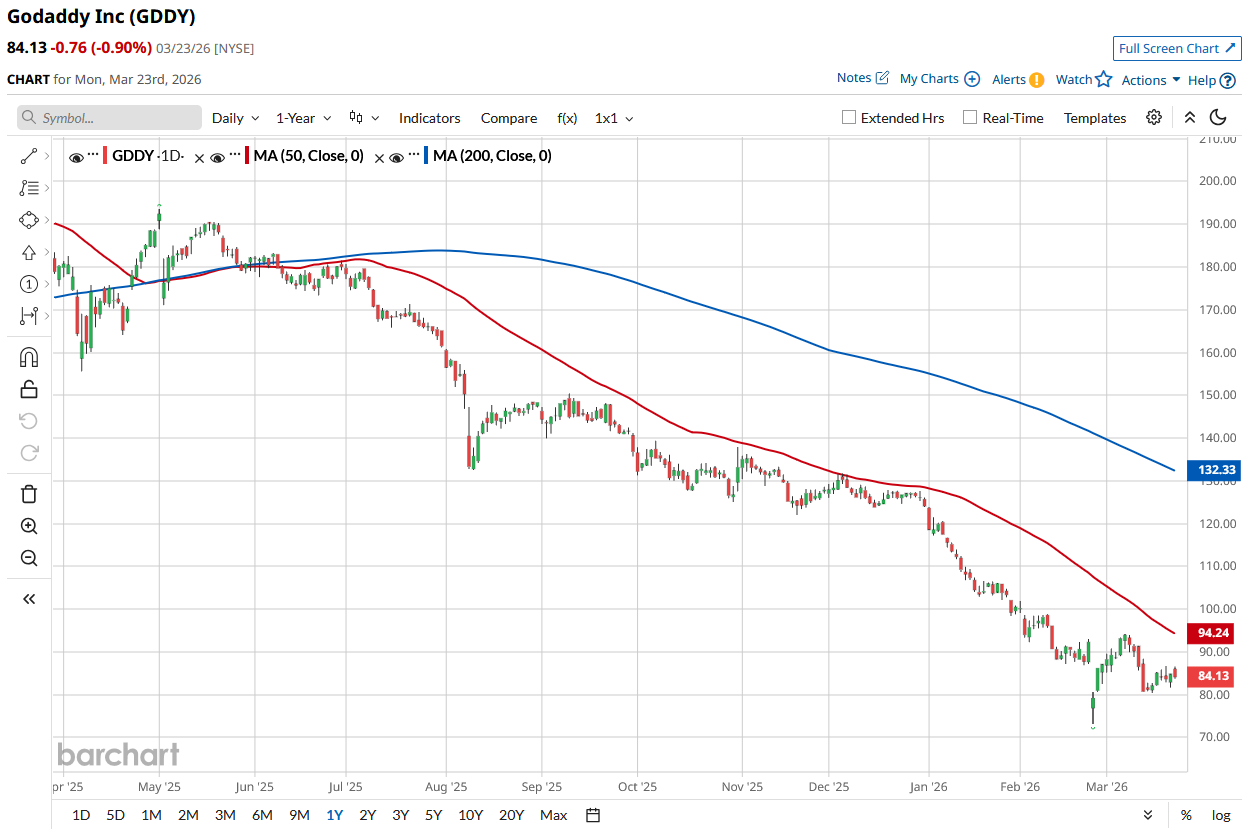Click the redo arrow icon
The height and width of the screenshot is (829, 1248).
click(x=28, y=453)
